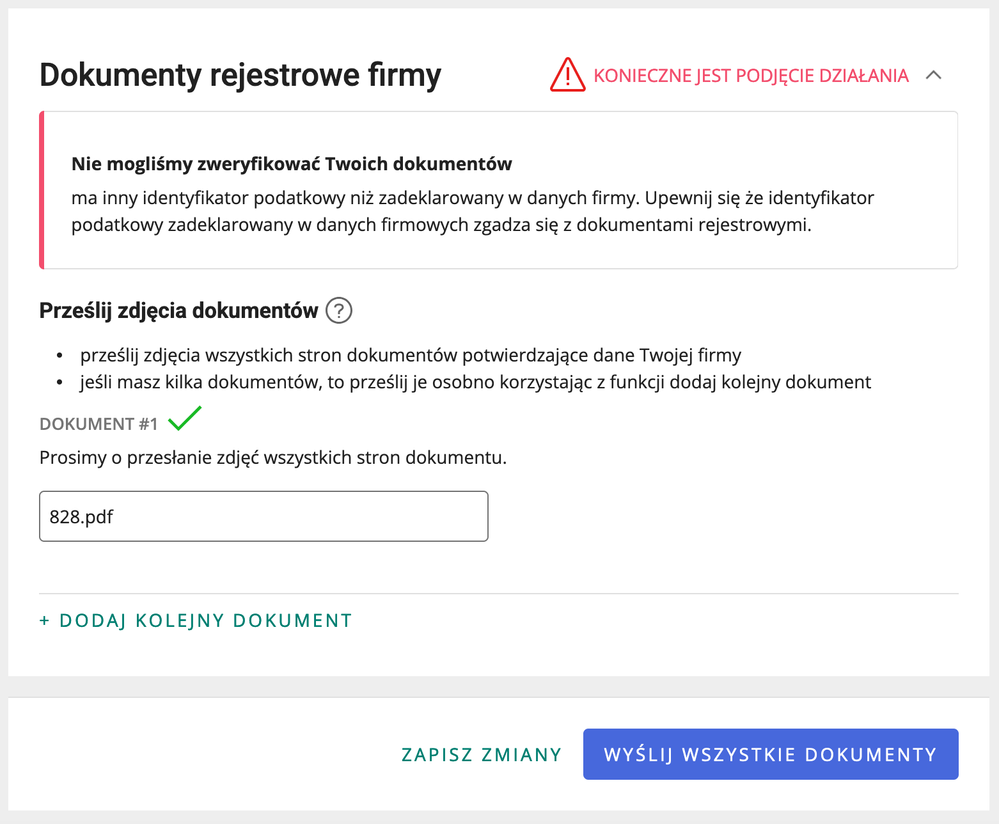This screenshot has width=999, height=824.
Task: Open the help question mark tooltip
Action: coord(339,311)
